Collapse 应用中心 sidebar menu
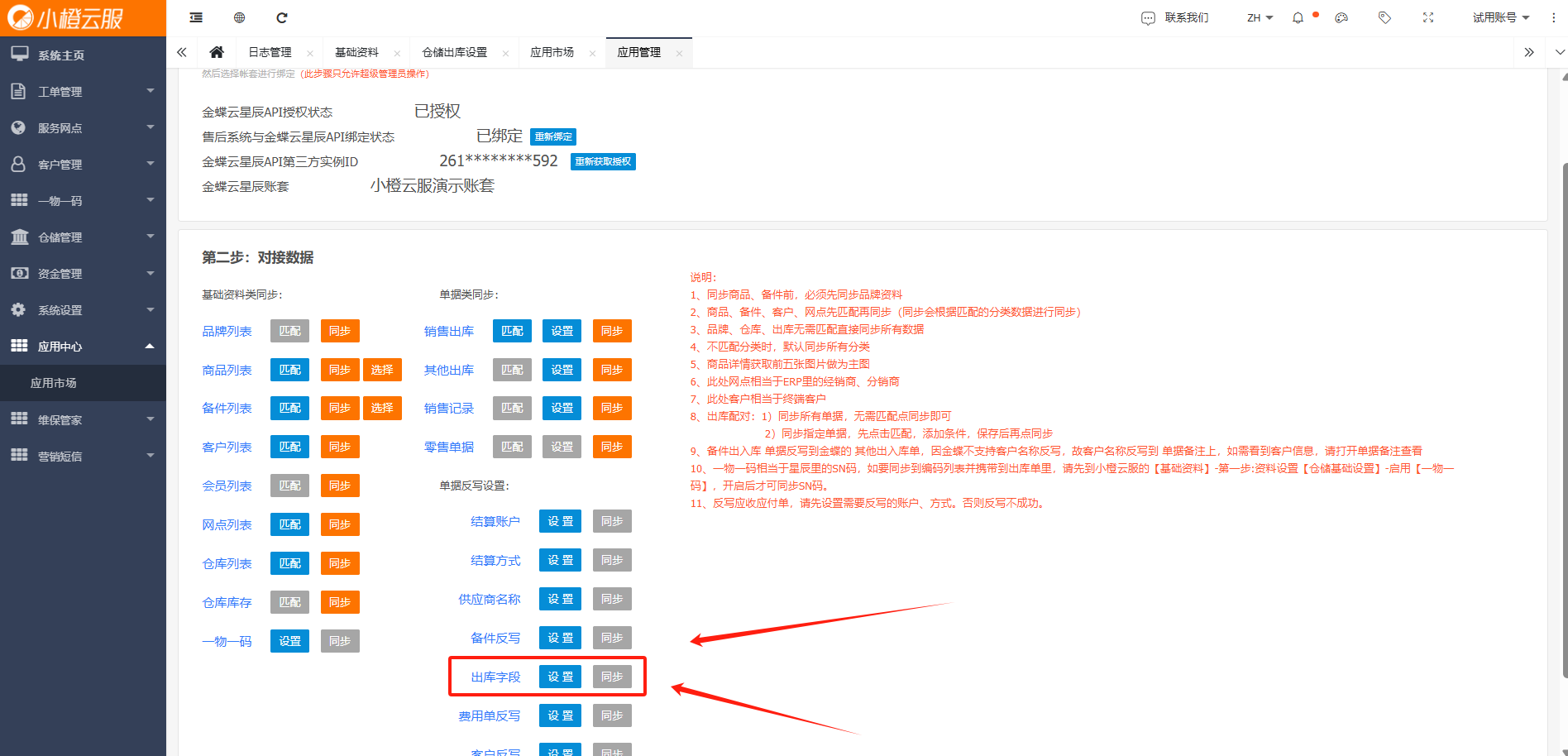The width and height of the screenshot is (1568, 756). tap(83, 346)
